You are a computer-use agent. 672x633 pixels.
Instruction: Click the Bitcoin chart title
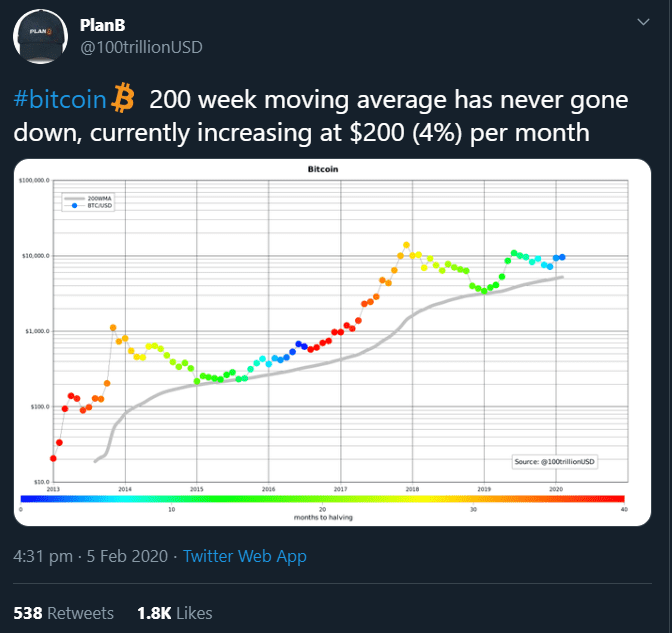(x=322, y=171)
